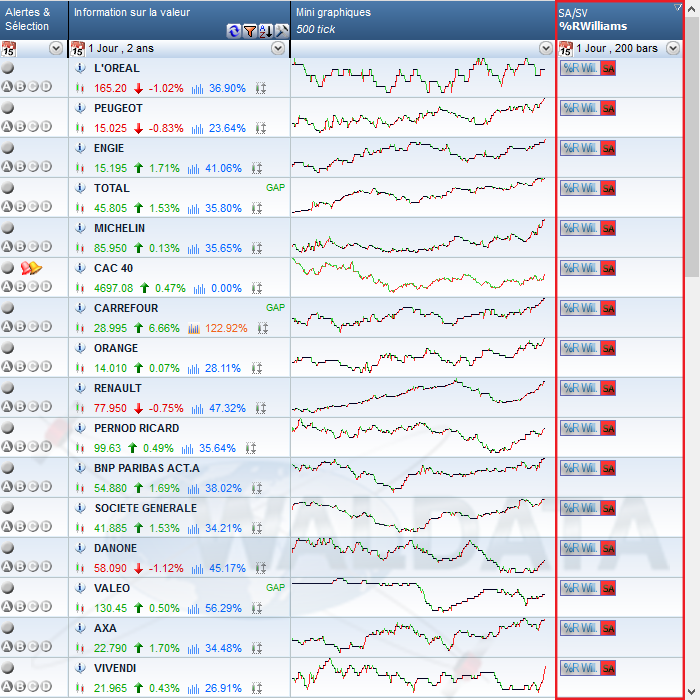Toggle selection A for RENAULT

7,406
